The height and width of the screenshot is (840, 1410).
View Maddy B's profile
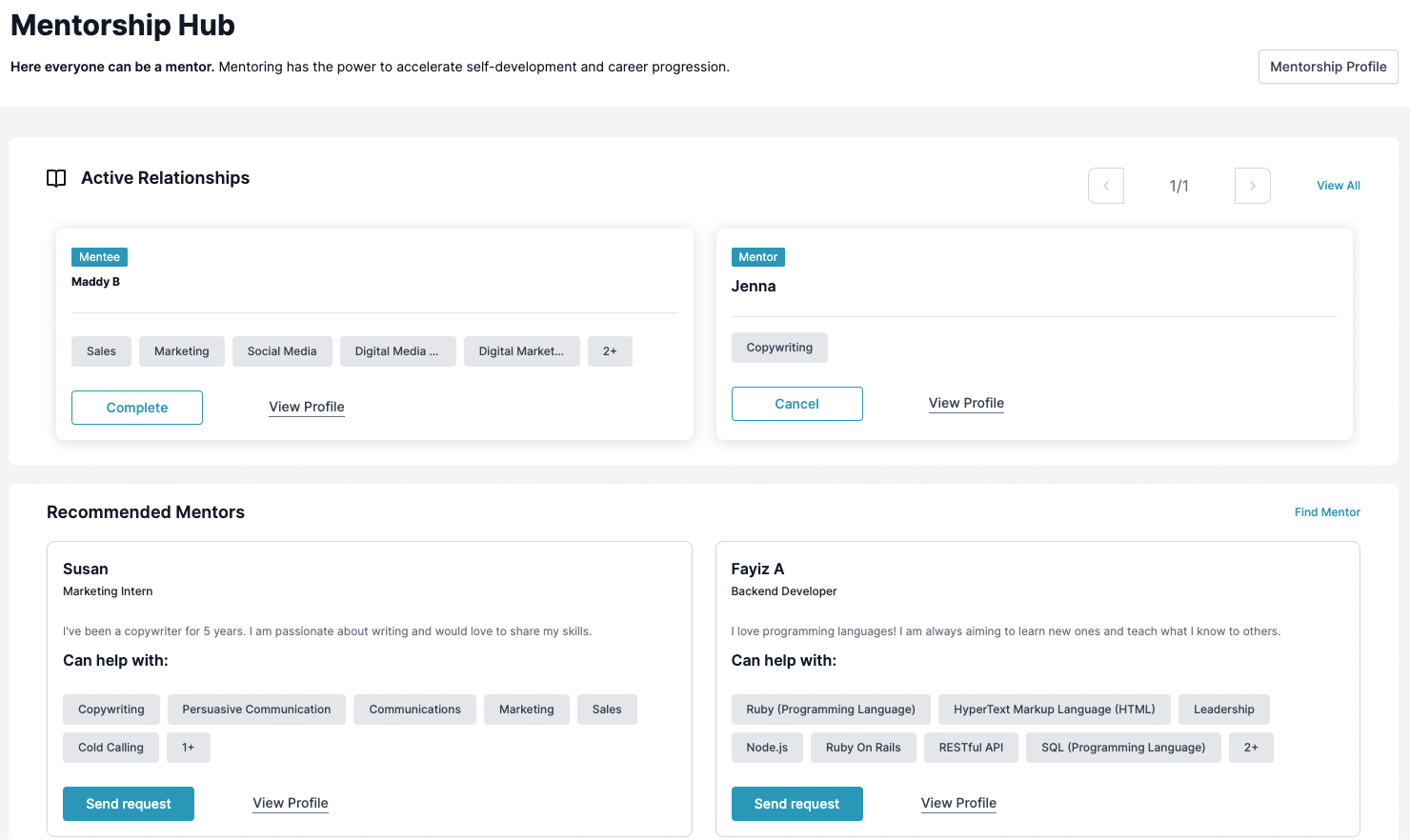(x=307, y=407)
